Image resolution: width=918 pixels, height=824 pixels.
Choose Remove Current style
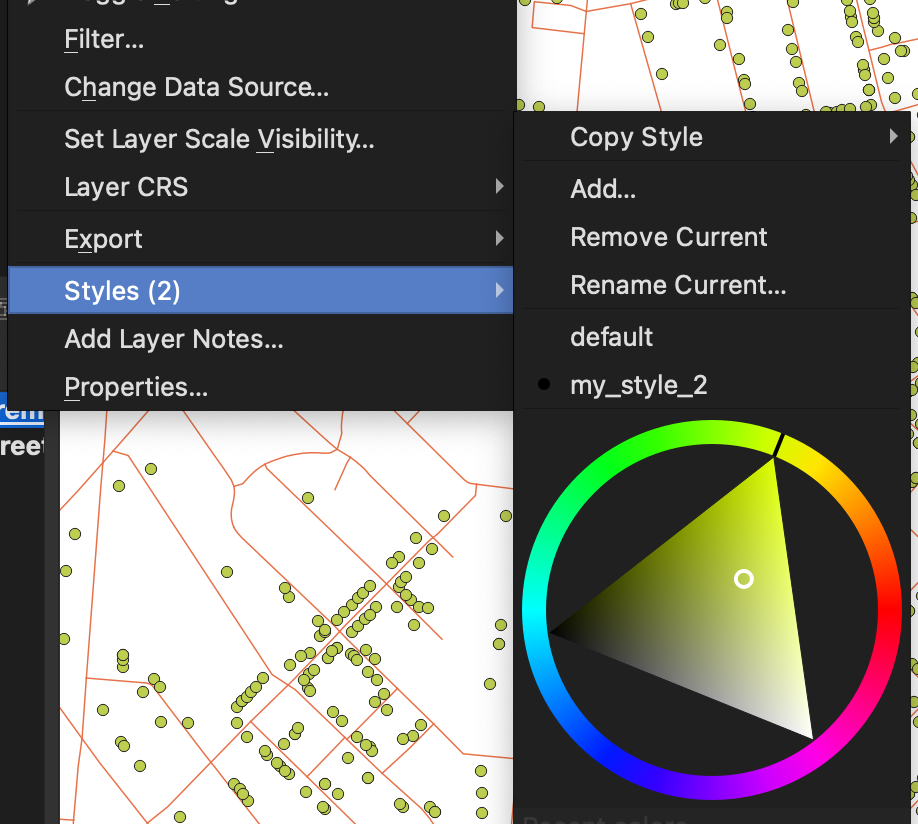668,237
